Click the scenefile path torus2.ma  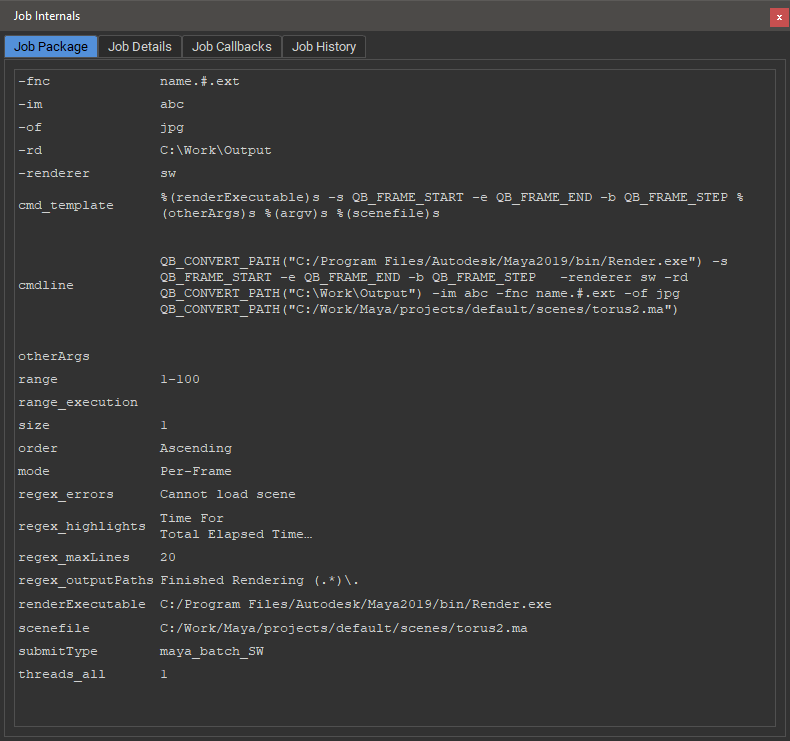coord(343,628)
